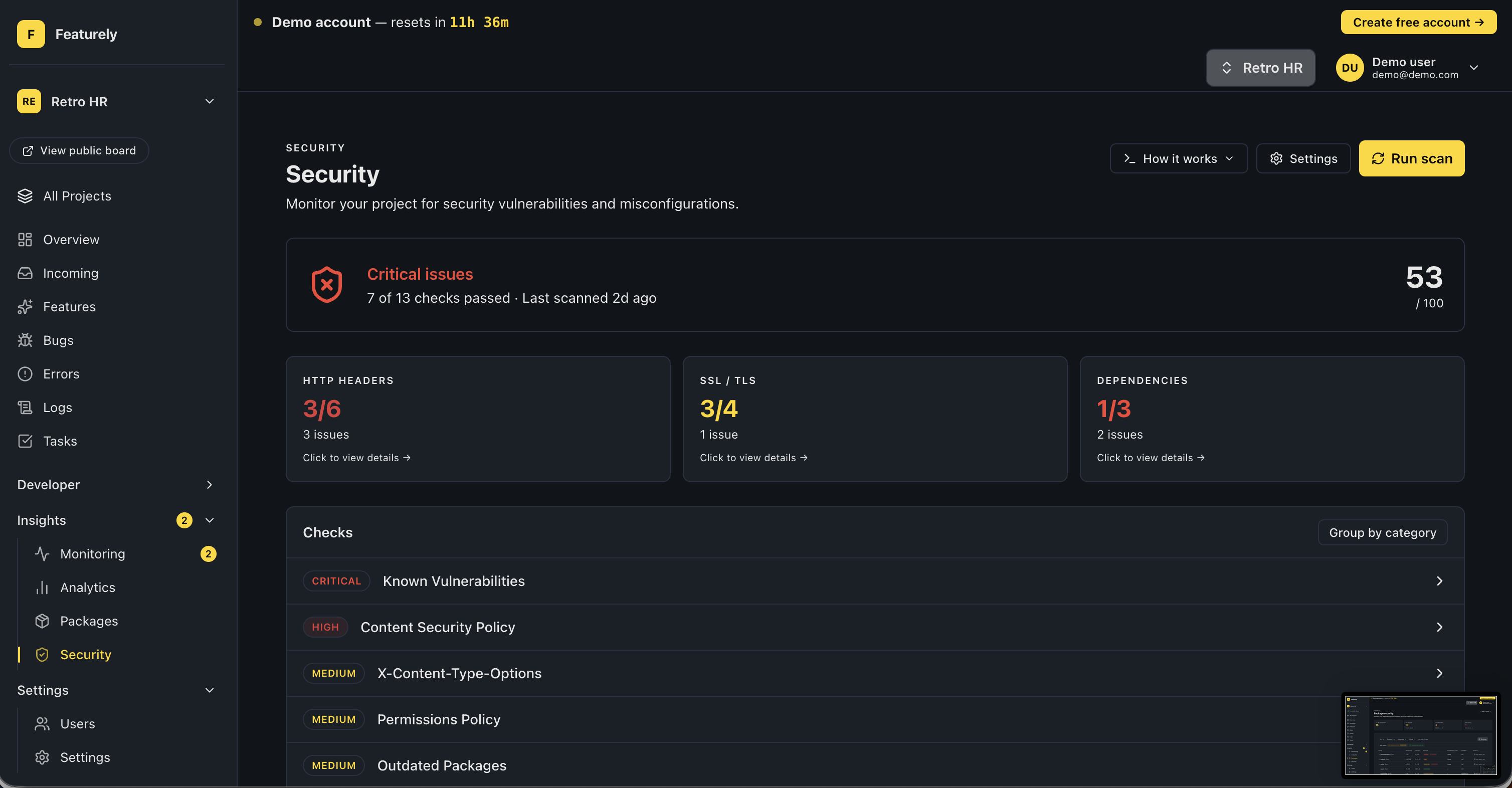The image size is (1512, 788).
Task: Open the How it works dropdown
Action: 1178,159
